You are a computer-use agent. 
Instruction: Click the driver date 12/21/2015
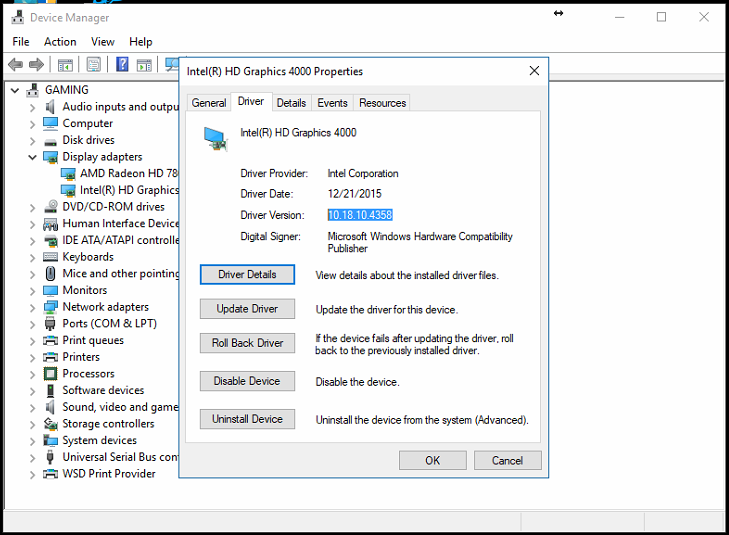[354, 194]
